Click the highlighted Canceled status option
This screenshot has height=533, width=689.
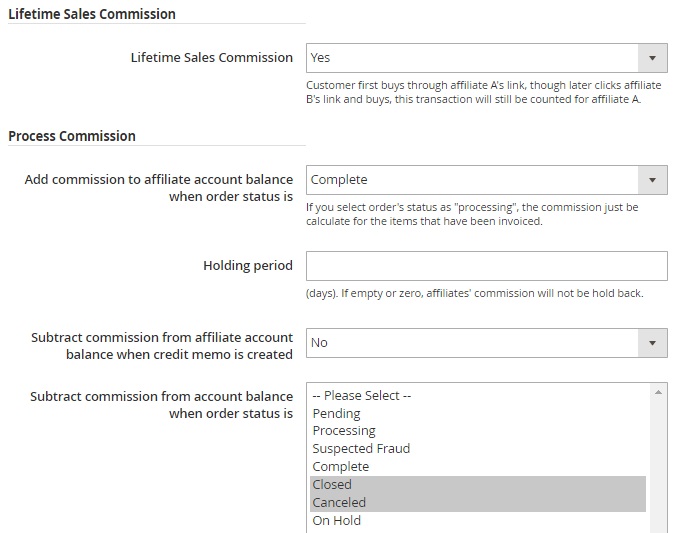339,503
